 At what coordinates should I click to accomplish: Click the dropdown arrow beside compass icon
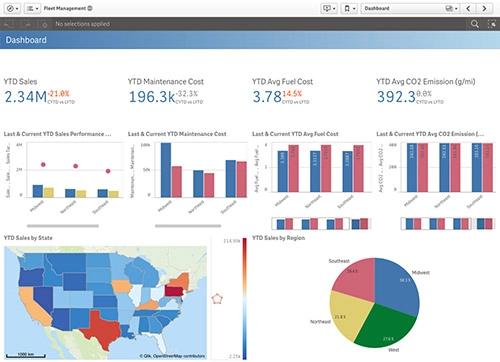click(17, 9)
